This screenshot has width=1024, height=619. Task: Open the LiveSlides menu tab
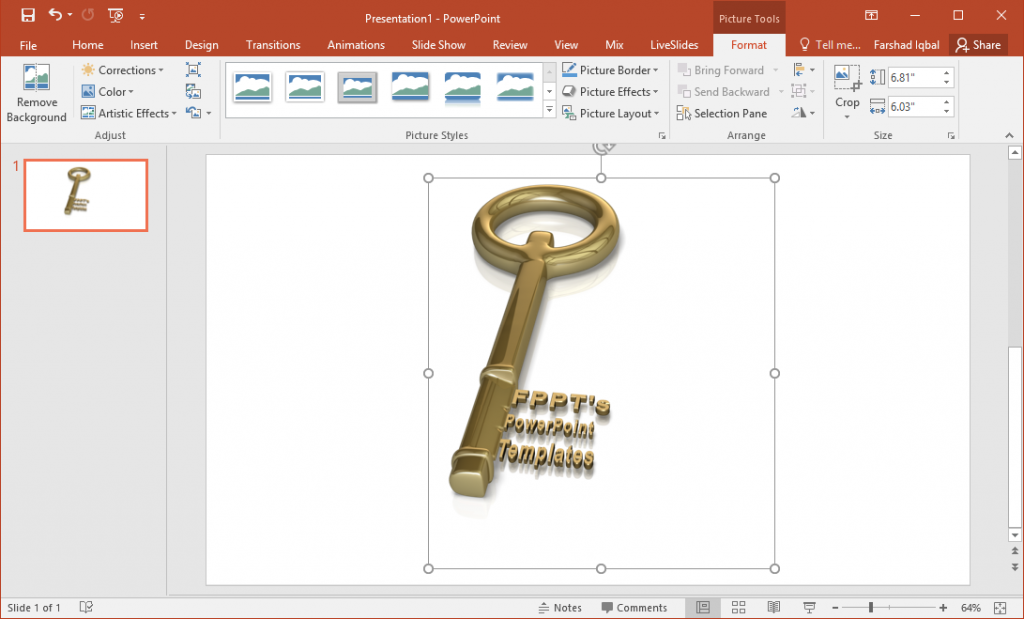tap(673, 44)
